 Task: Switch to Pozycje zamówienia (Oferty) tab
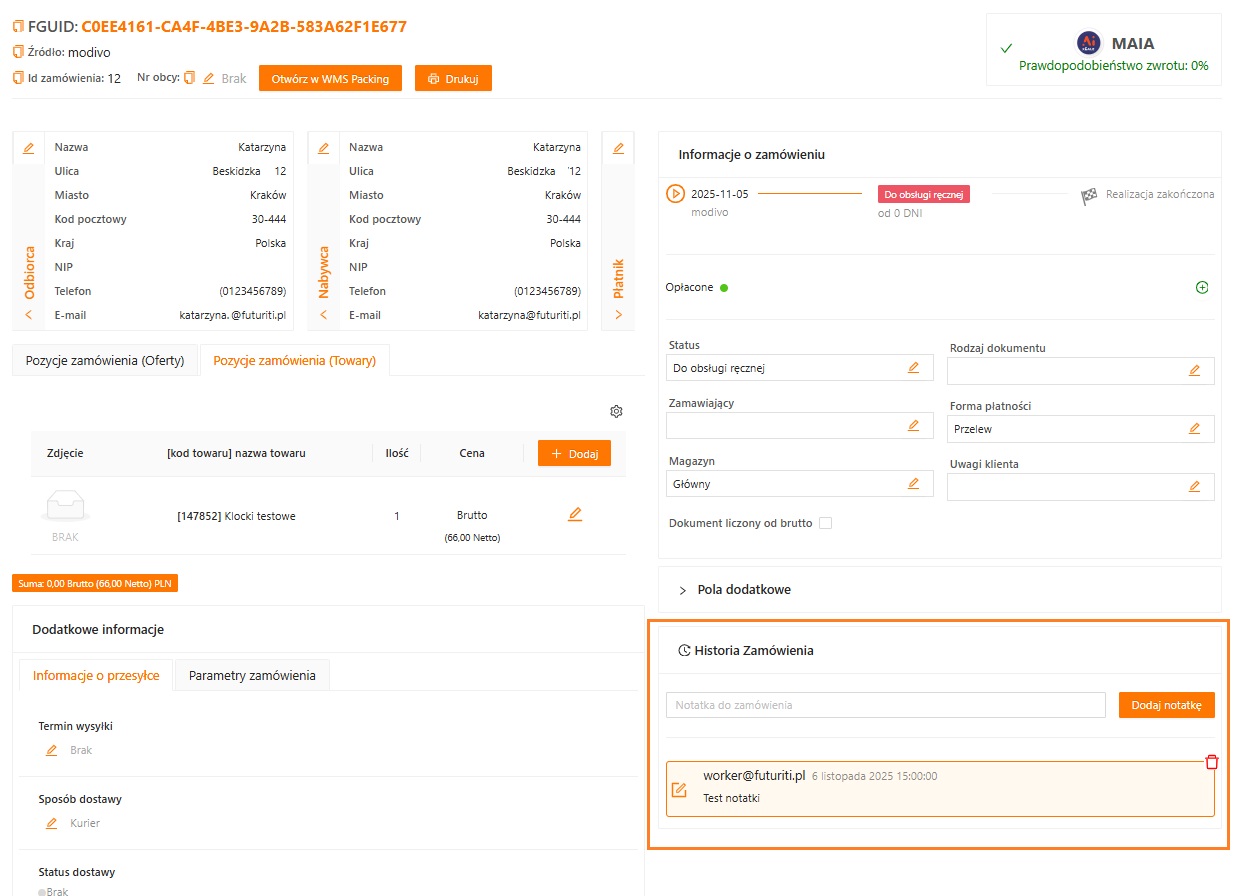coord(105,360)
